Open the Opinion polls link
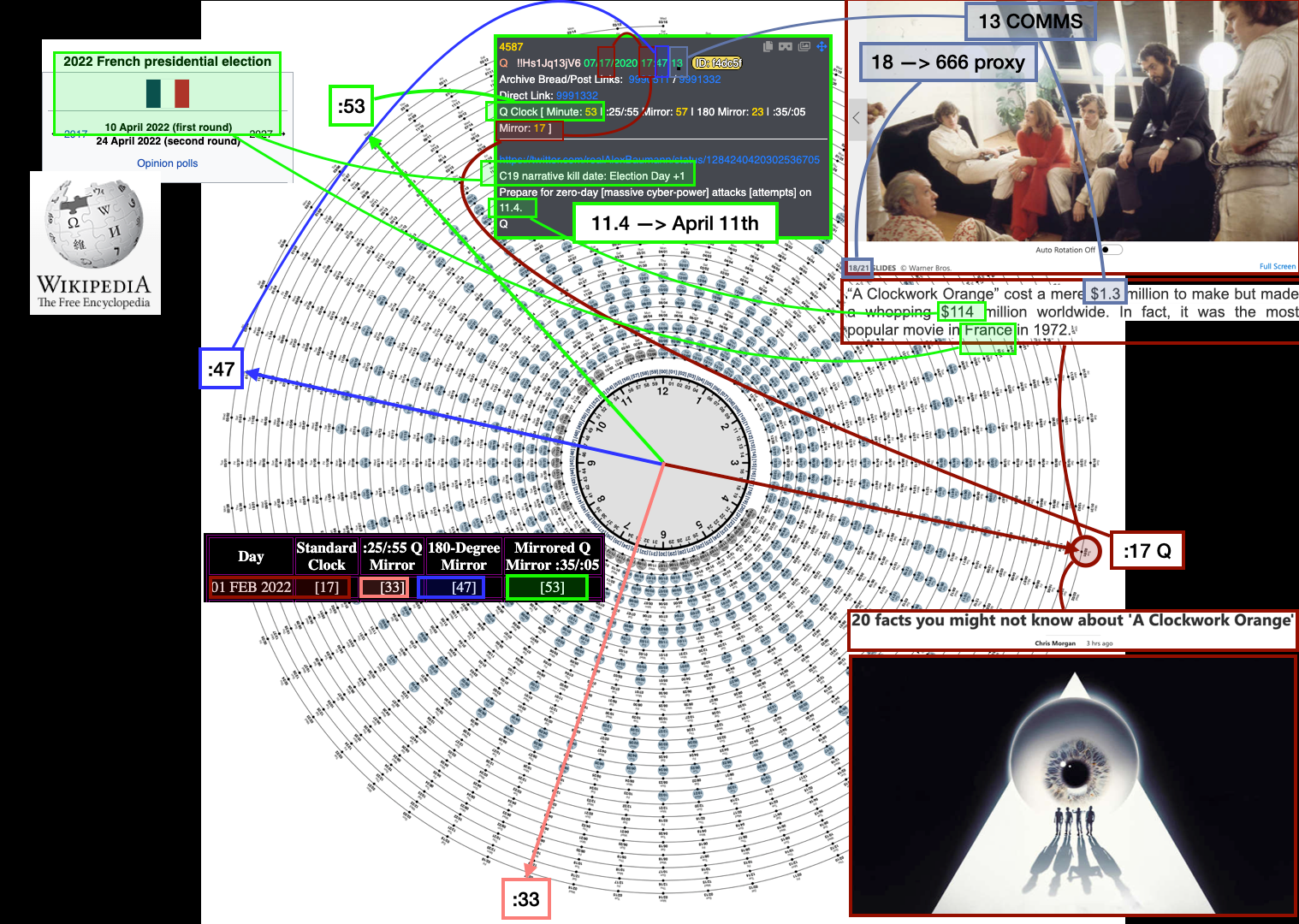This screenshot has width=1299, height=924. pyautogui.click(x=168, y=163)
